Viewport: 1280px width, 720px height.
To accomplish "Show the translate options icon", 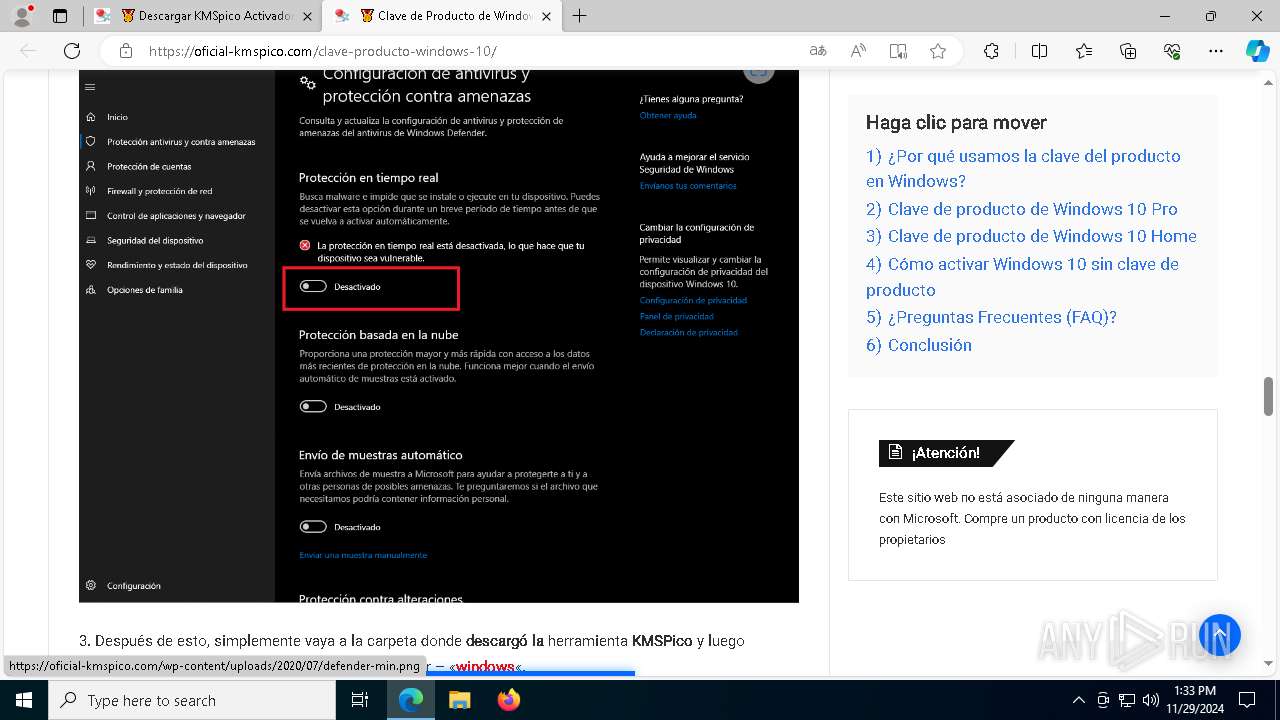I will pyautogui.click(x=818, y=51).
